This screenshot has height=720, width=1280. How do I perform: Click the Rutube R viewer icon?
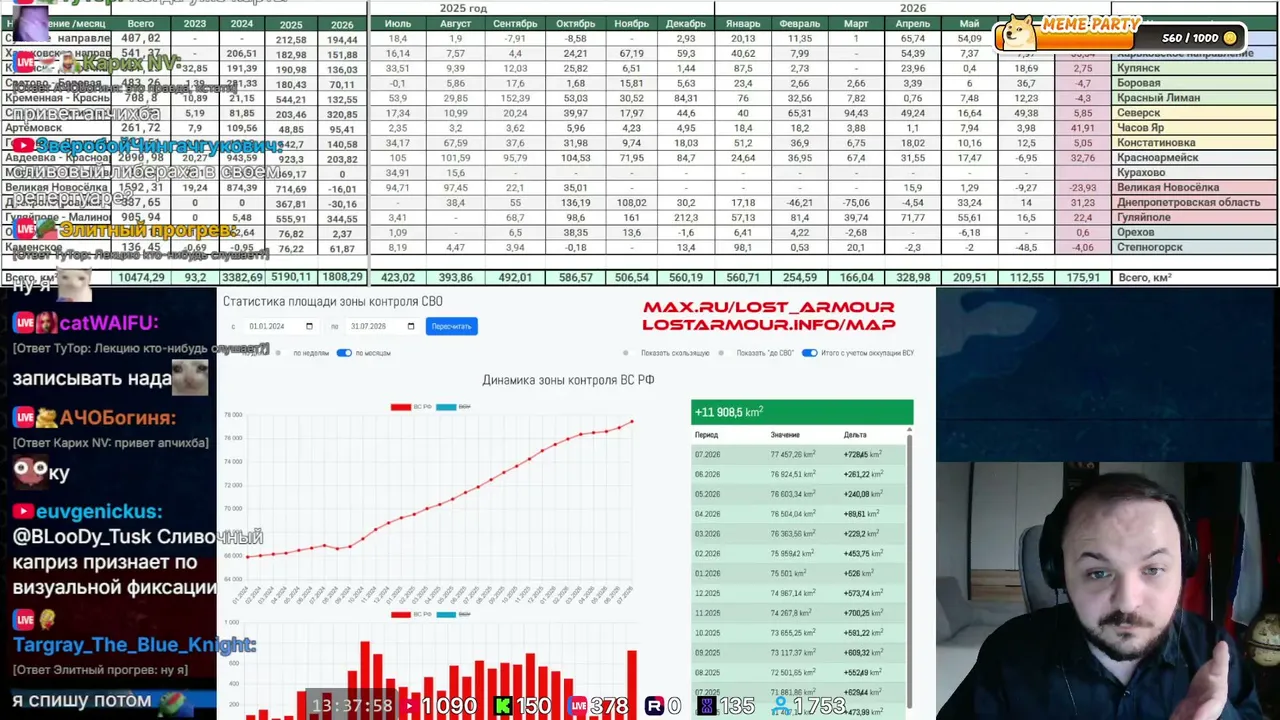(x=655, y=706)
